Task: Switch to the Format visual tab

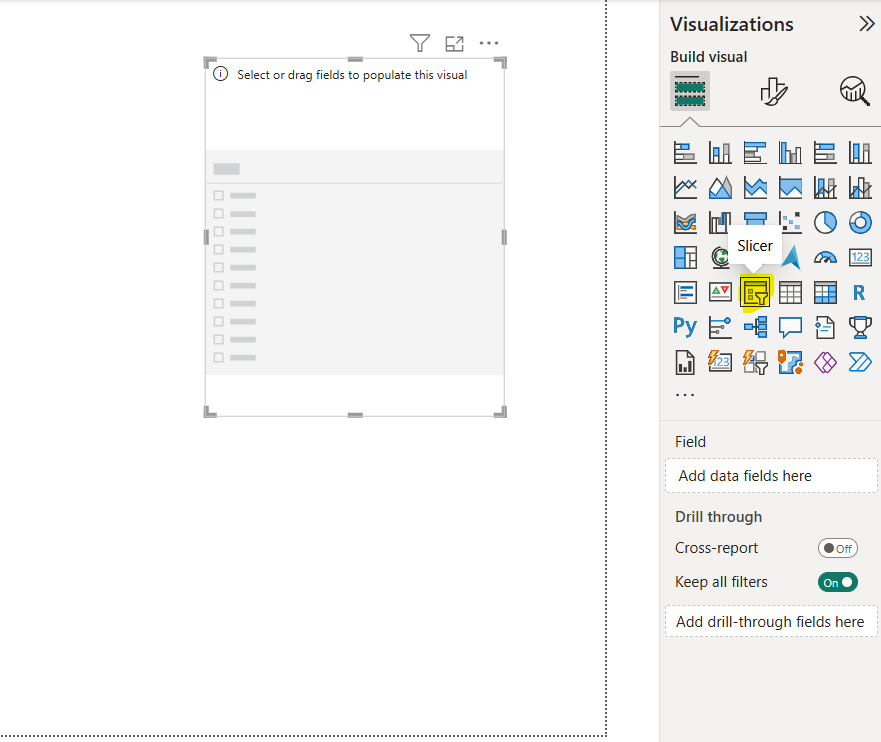Action: pos(772,92)
